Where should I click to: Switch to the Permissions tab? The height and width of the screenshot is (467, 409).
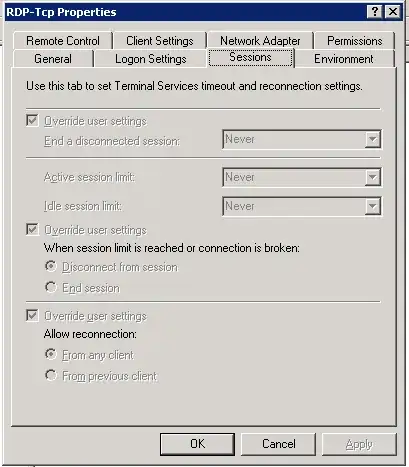[x=355, y=41]
